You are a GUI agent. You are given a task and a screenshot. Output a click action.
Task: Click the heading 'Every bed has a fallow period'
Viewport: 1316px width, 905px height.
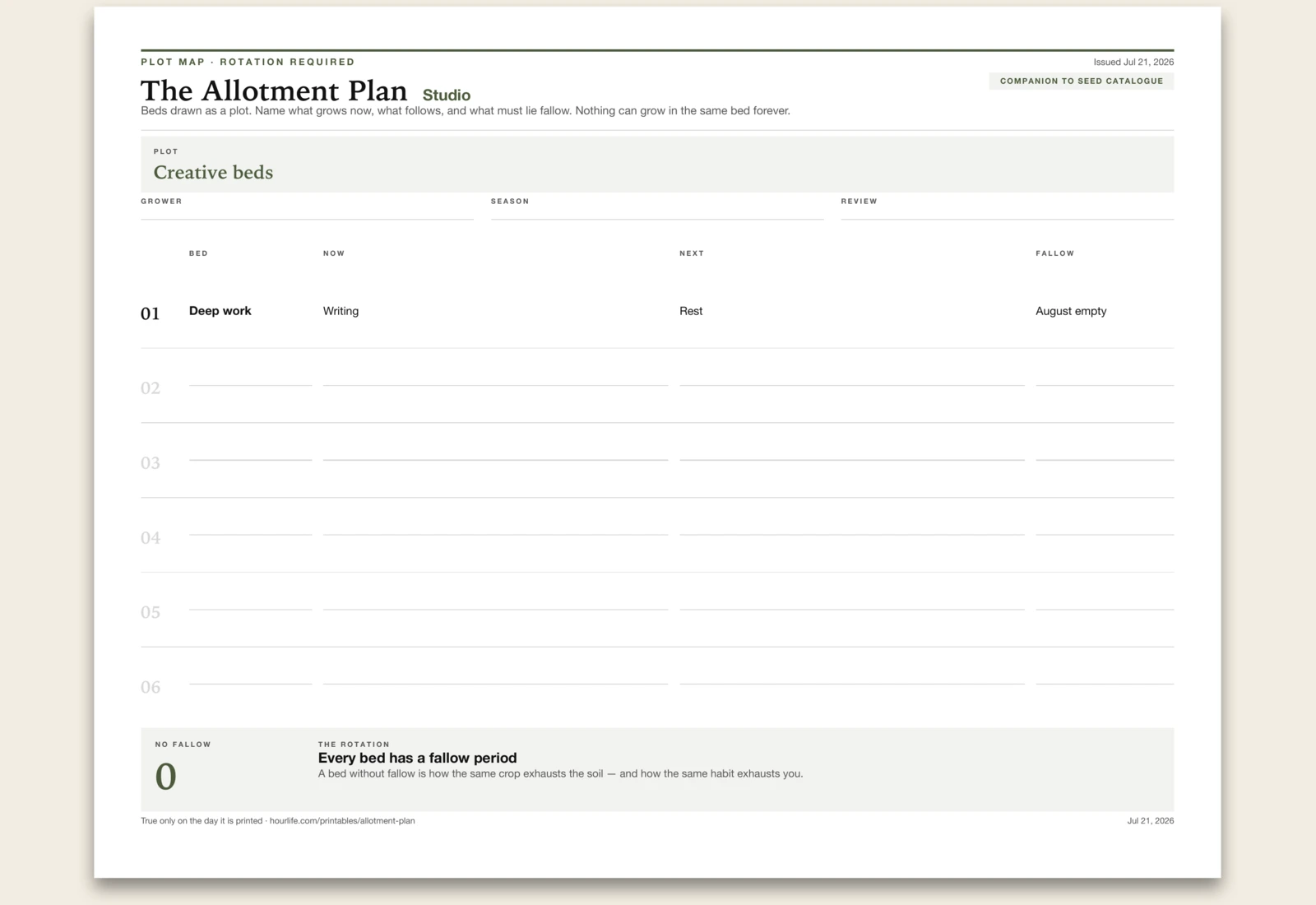(417, 758)
